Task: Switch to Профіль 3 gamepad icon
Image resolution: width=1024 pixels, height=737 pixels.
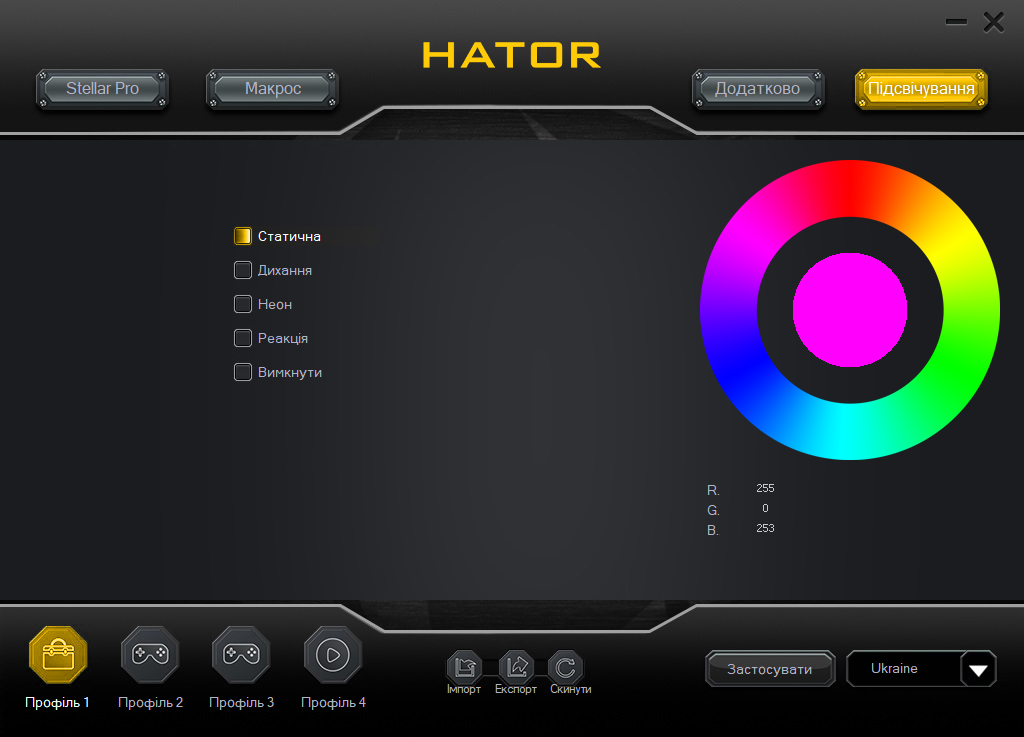Action: coord(242,654)
